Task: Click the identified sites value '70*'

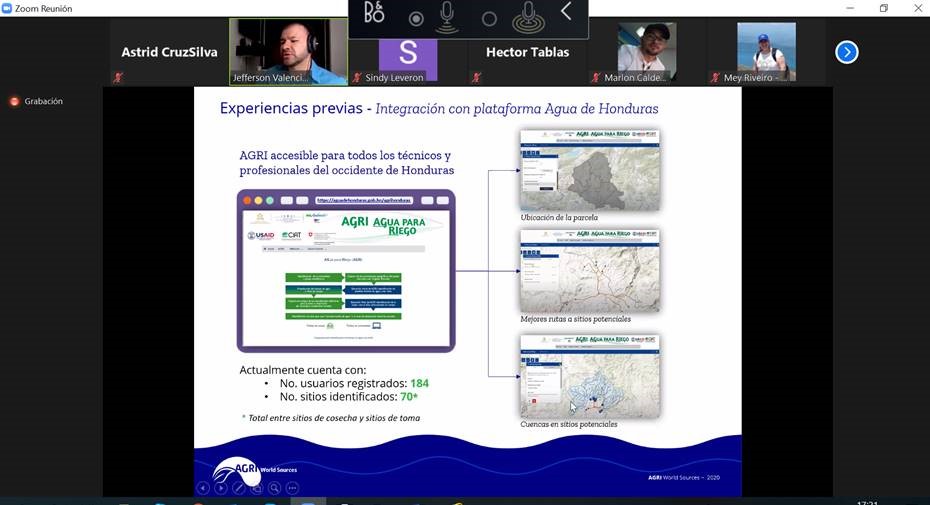Action: click(x=409, y=396)
